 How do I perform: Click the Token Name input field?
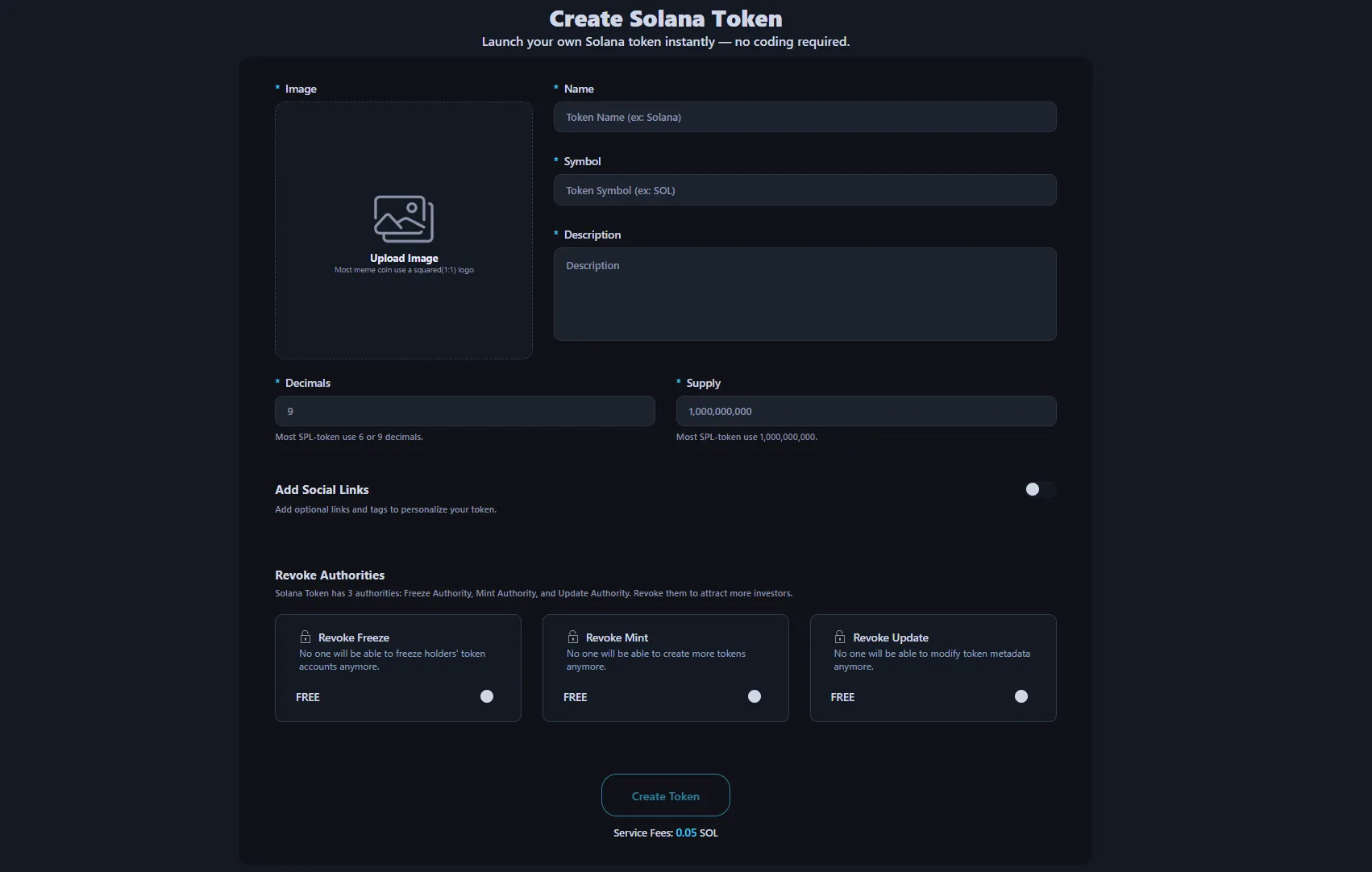click(x=804, y=117)
